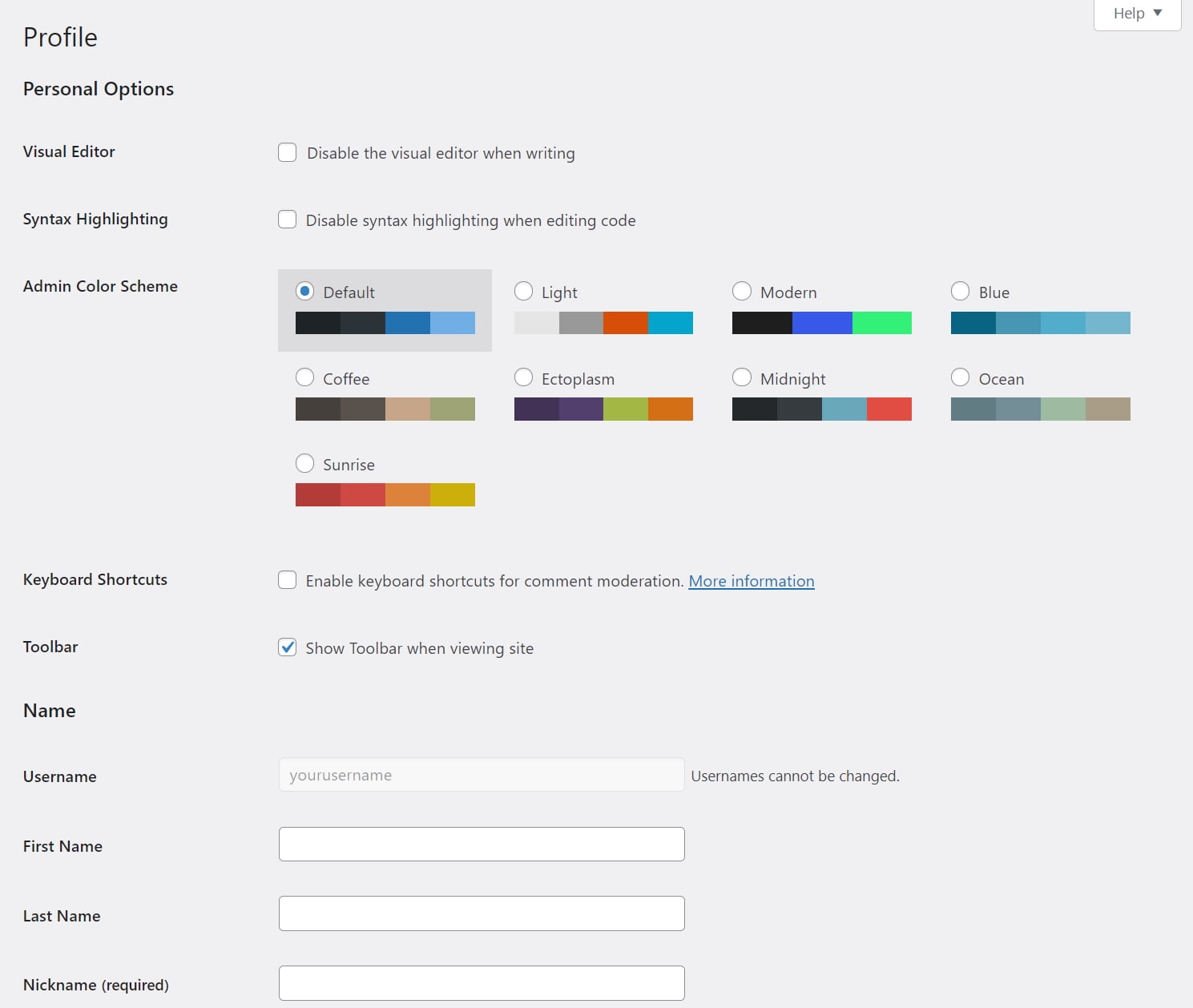
Task: Click the Visual Editor row label
Action: (x=69, y=151)
